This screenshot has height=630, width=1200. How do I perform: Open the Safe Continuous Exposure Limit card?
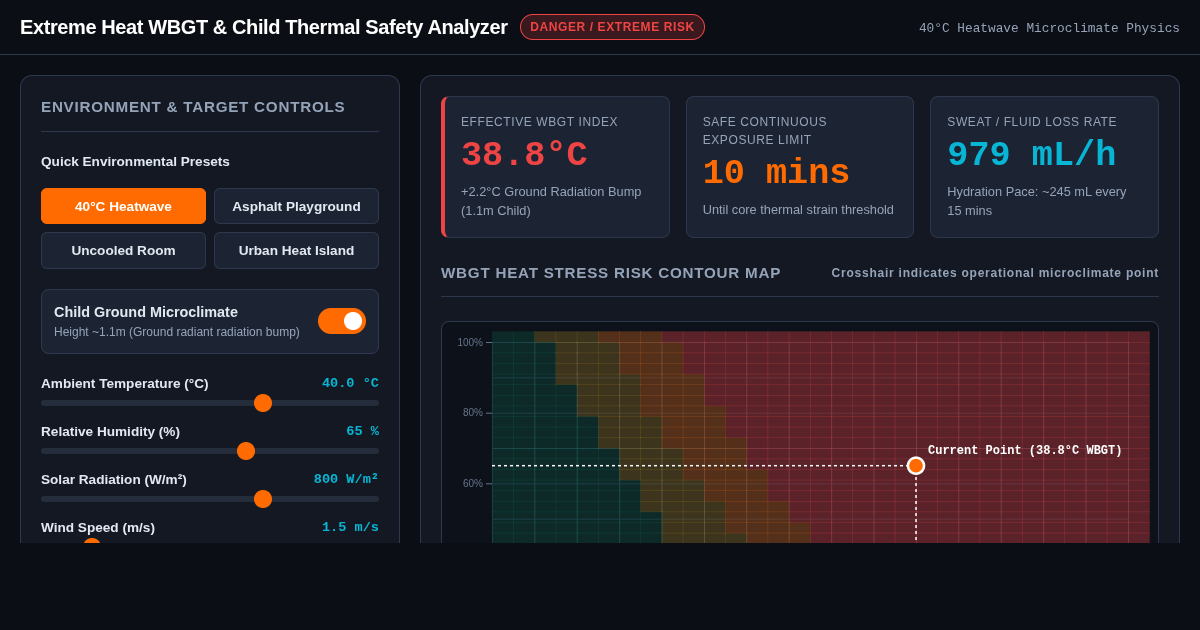point(800,167)
